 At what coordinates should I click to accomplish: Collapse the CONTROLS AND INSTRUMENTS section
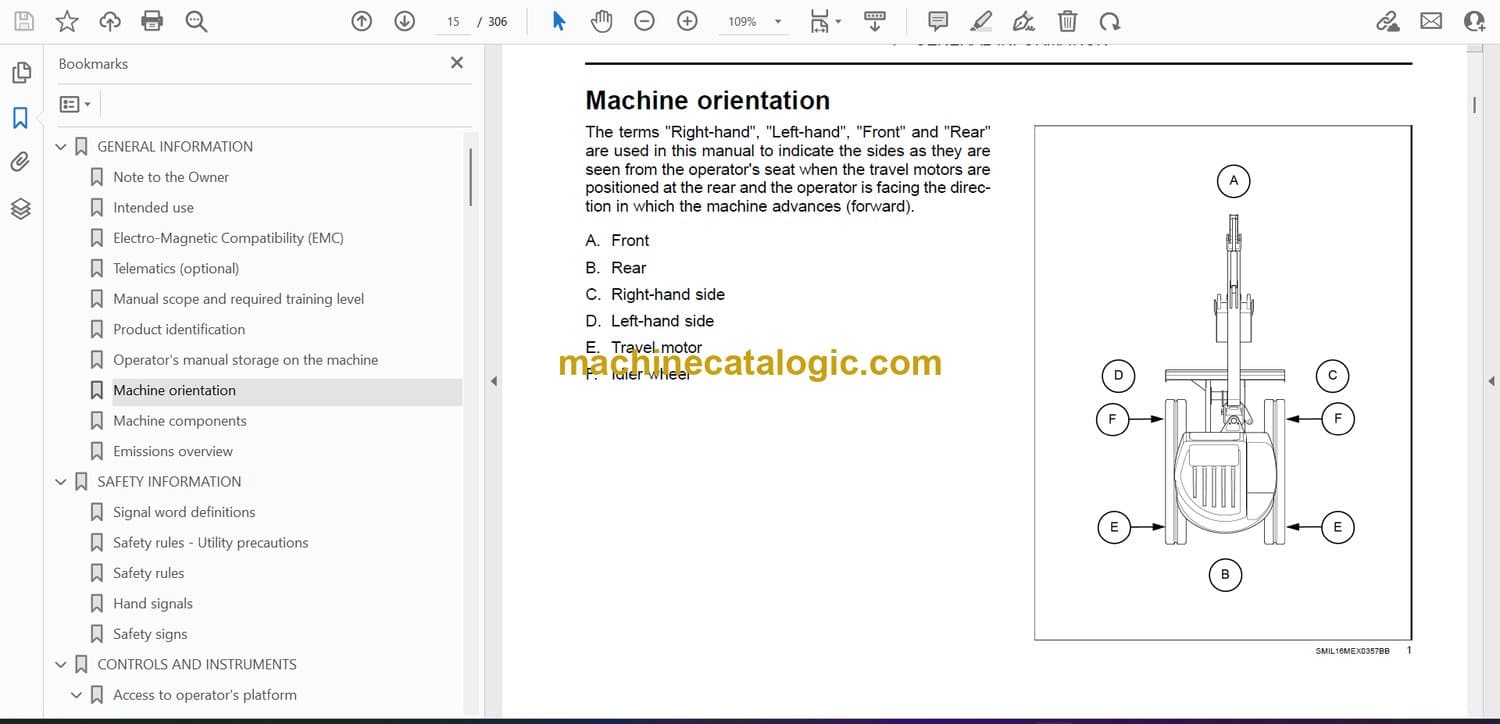pyautogui.click(x=61, y=665)
